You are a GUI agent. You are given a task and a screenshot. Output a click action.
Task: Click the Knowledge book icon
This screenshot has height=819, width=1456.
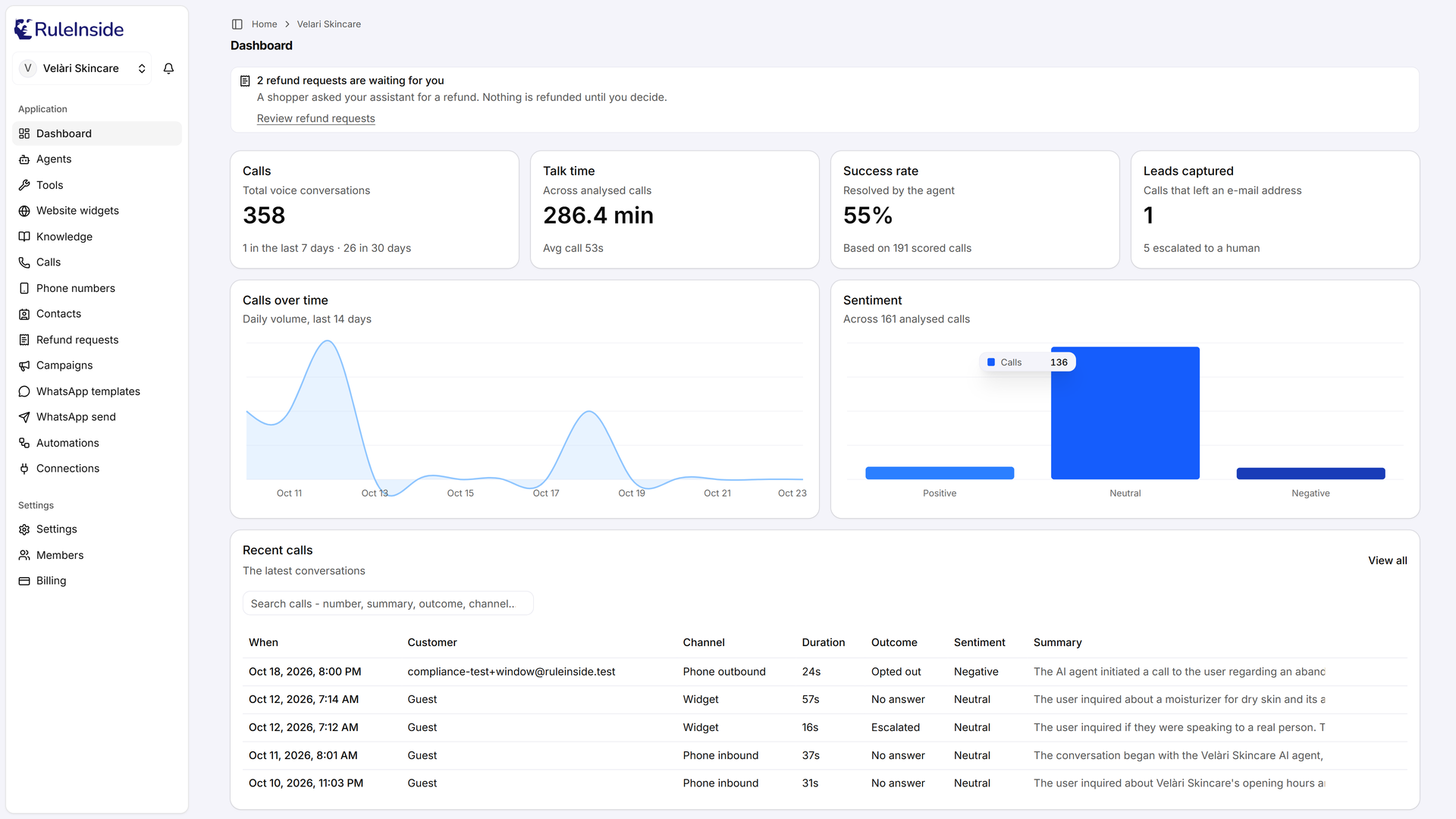pyautogui.click(x=24, y=237)
